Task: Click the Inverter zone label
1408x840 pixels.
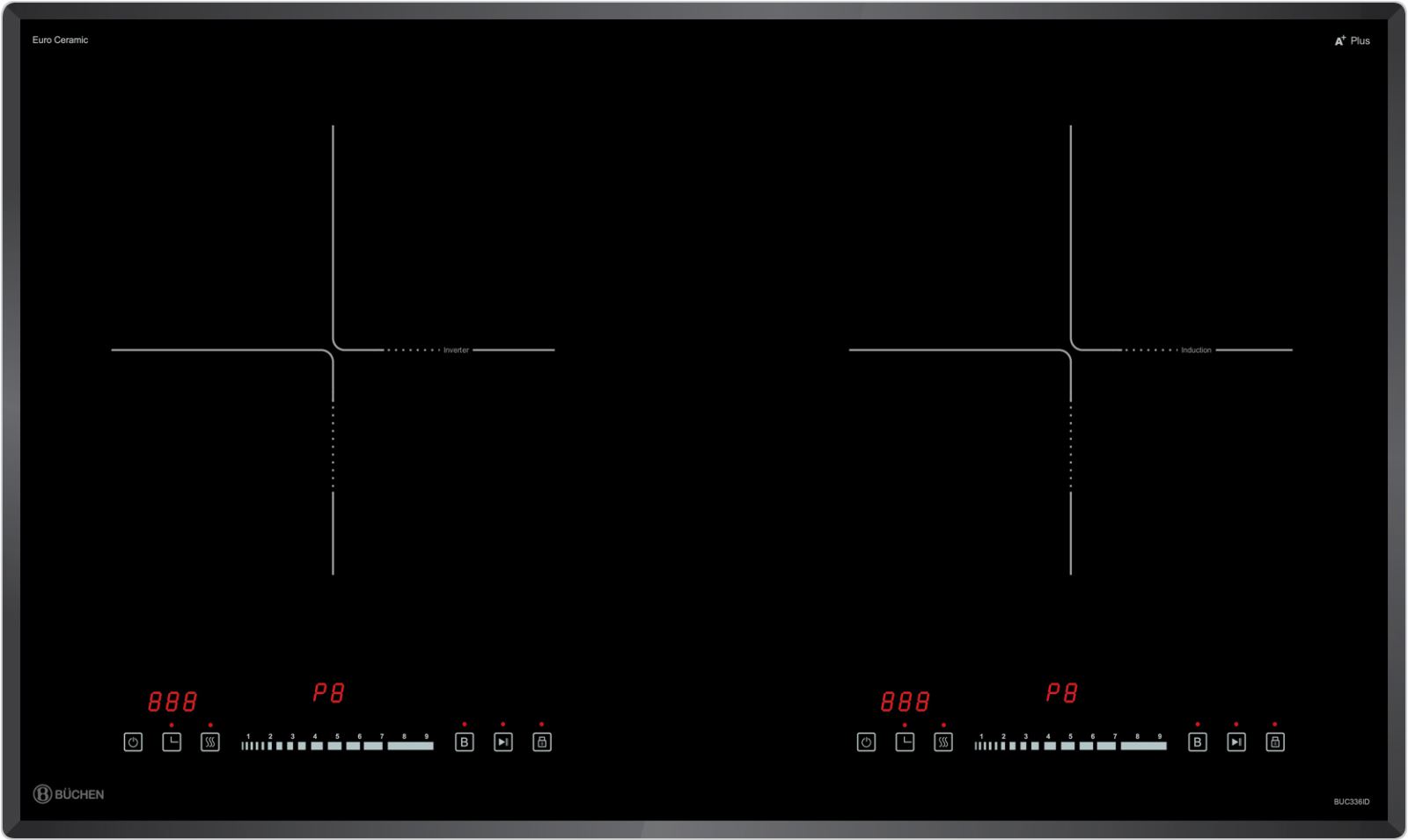Action: coord(456,350)
